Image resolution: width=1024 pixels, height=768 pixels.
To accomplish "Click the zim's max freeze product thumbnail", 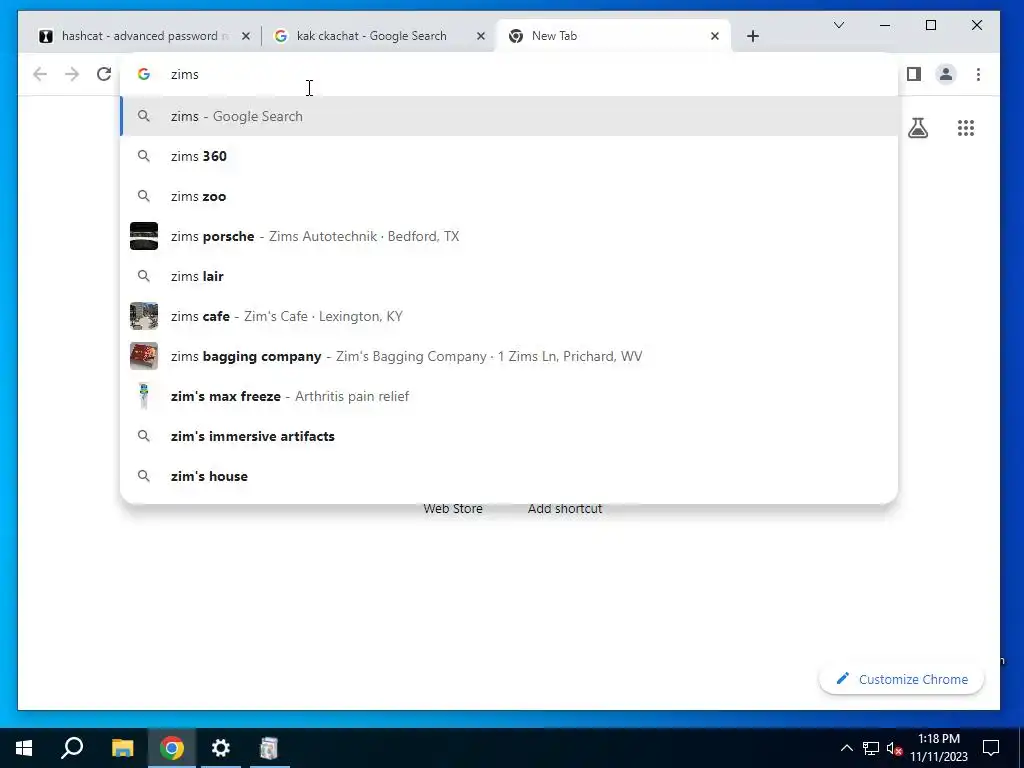I will point(144,396).
